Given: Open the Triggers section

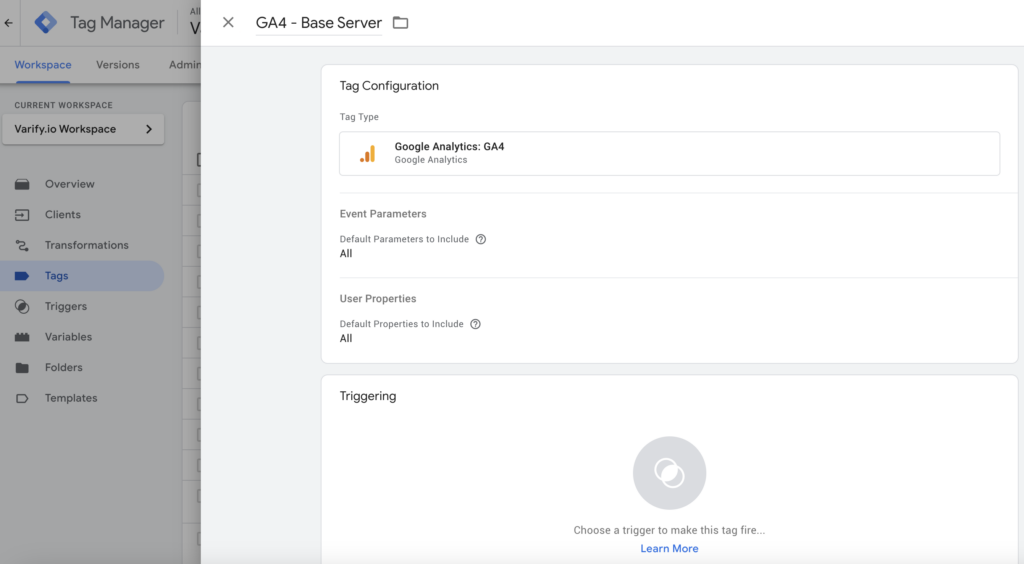Looking at the screenshot, I should (x=66, y=307).
